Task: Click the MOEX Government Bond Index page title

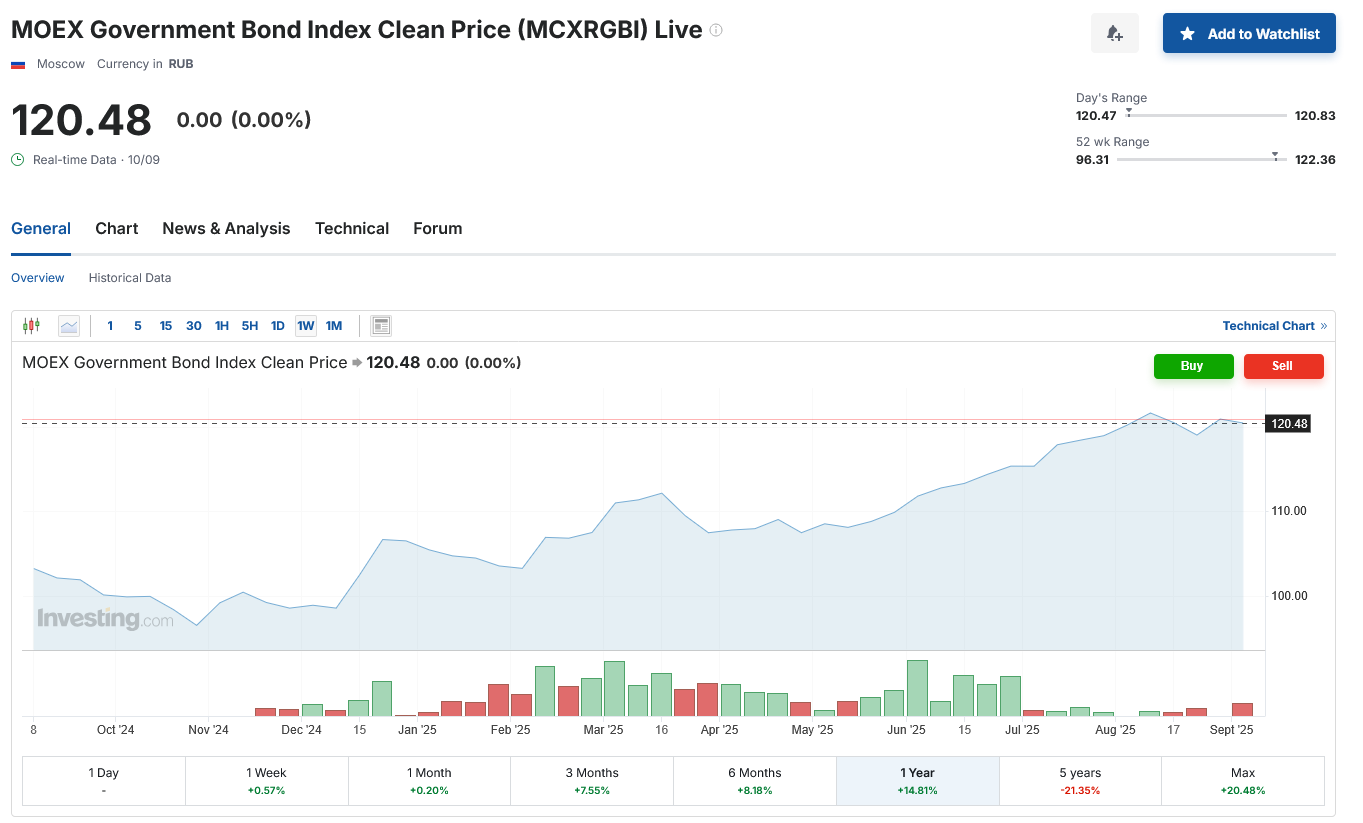Action: [x=357, y=30]
